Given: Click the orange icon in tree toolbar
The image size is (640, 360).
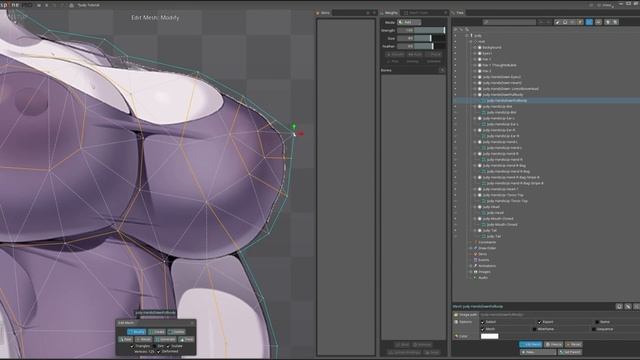Looking at the screenshot, I should click(580, 22).
